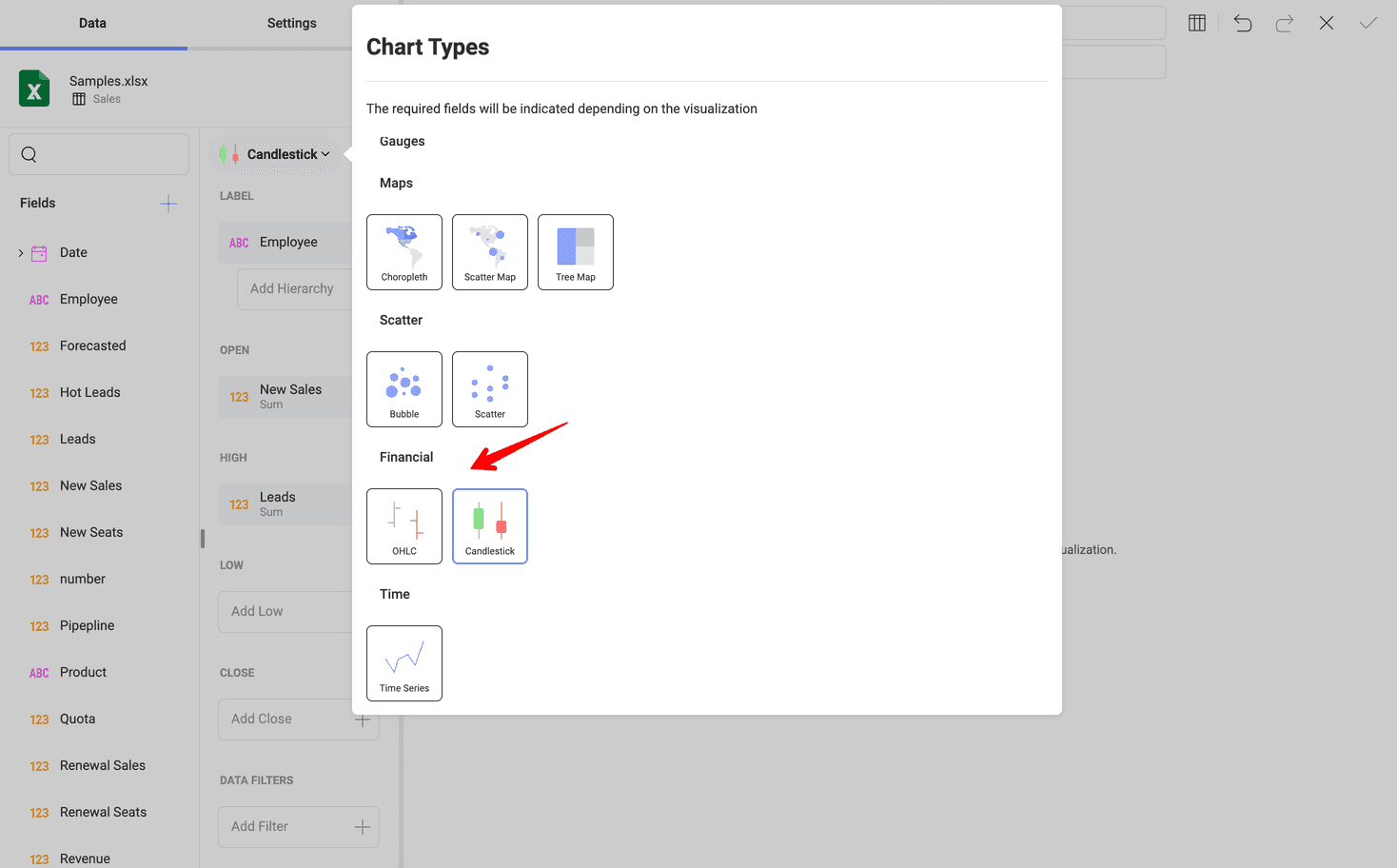Select the Product field
Screen dimensions: 1397x868
click(x=83, y=672)
